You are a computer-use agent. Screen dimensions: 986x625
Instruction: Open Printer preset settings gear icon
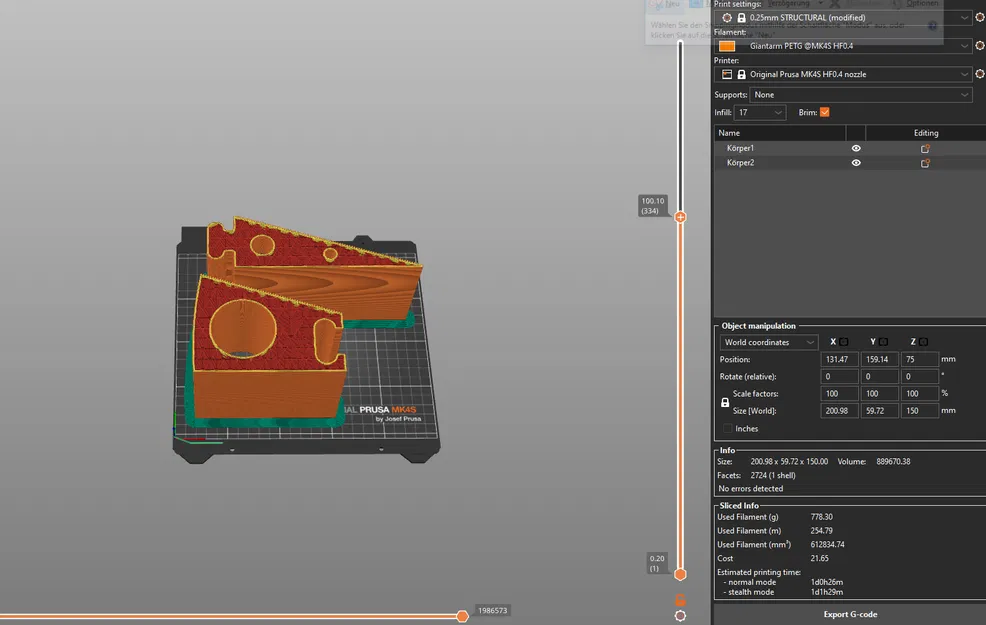point(979,74)
